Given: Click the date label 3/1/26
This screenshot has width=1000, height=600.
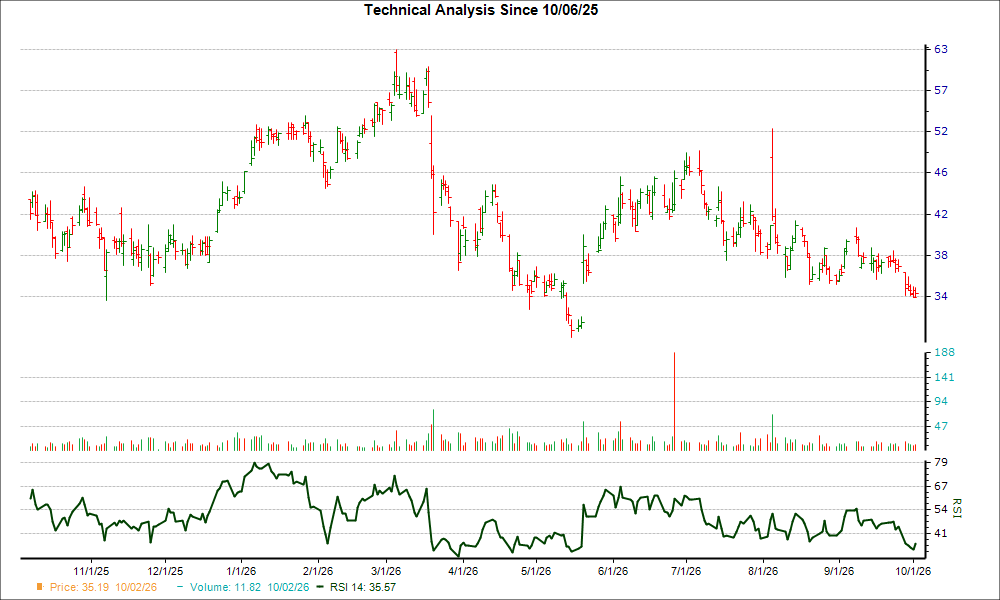Looking at the screenshot, I should tap(386, 571).
